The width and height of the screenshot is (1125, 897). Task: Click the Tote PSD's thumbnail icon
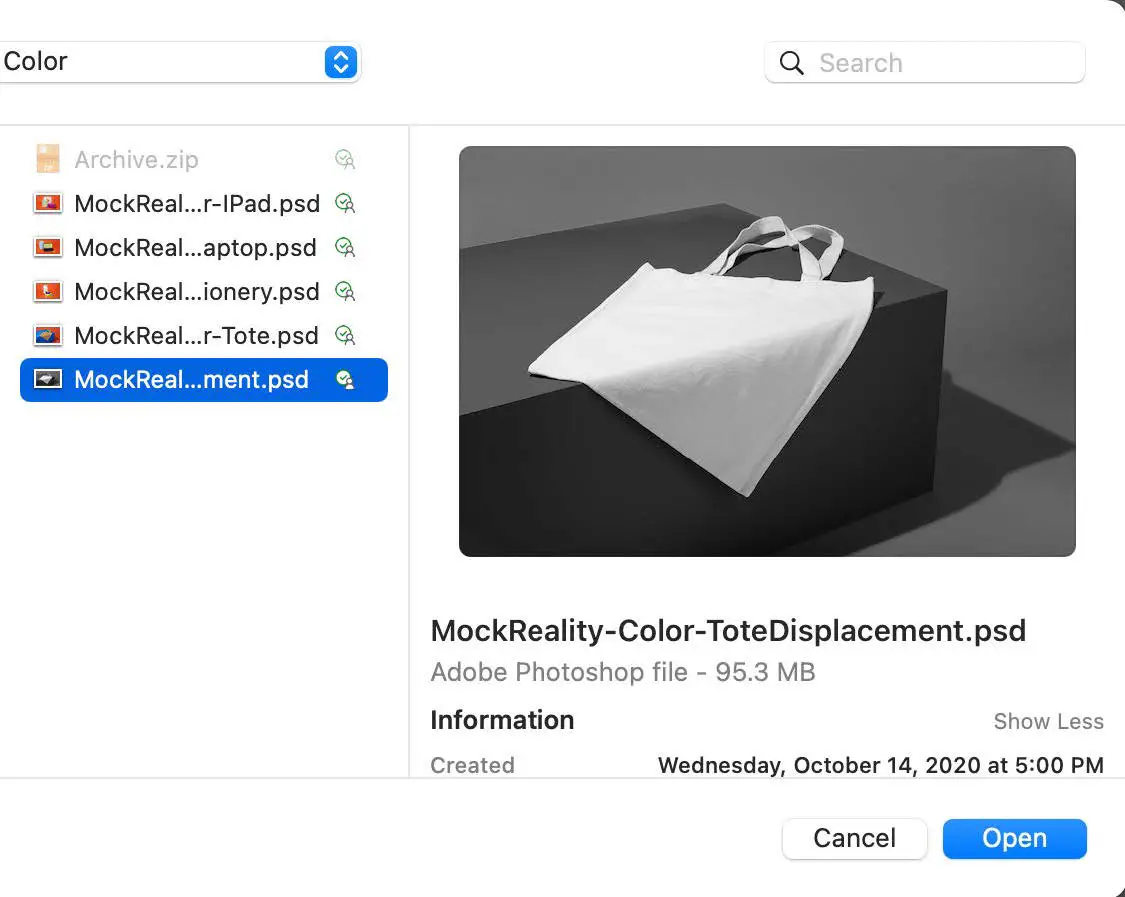[x=48, y=335]
